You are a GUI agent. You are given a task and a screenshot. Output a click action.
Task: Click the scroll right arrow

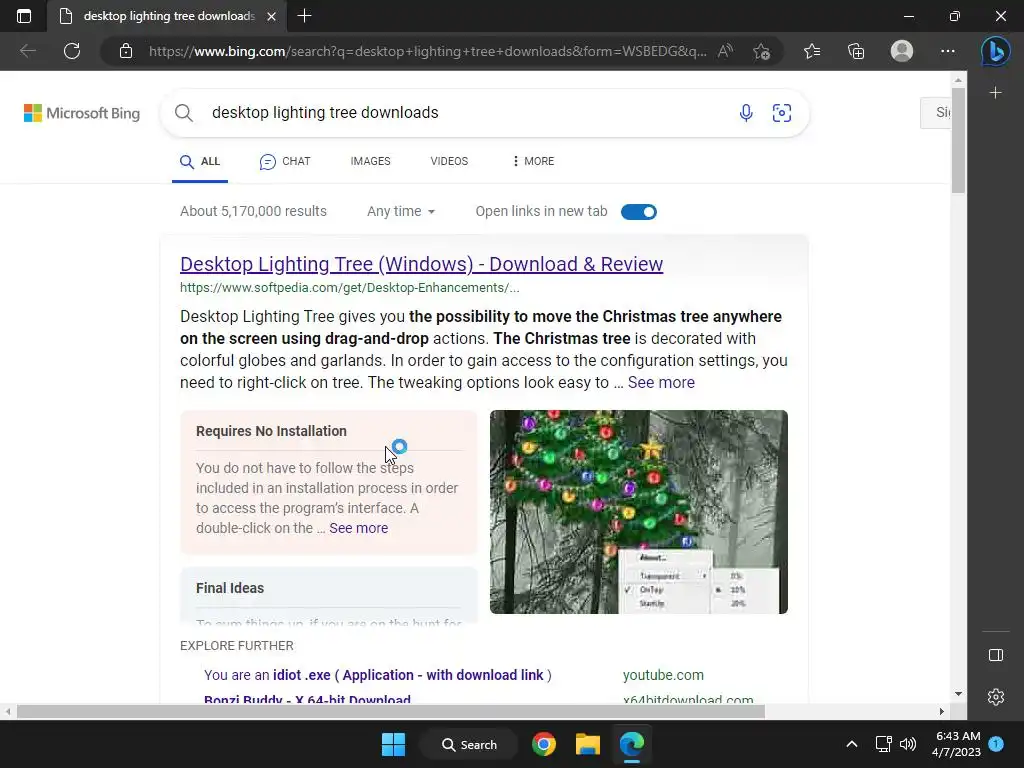(x=941, y=712)
